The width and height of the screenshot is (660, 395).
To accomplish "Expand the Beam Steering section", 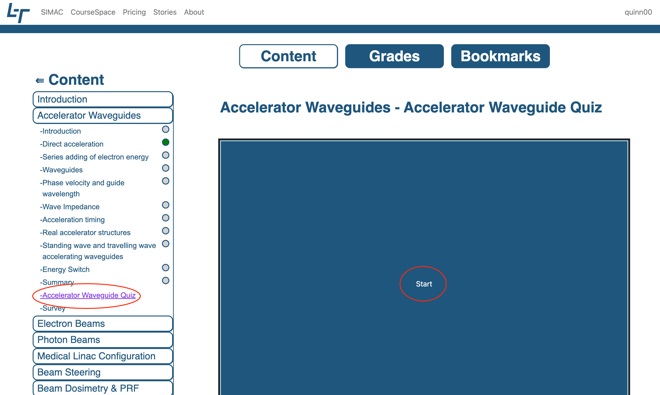I will (103, 372).
